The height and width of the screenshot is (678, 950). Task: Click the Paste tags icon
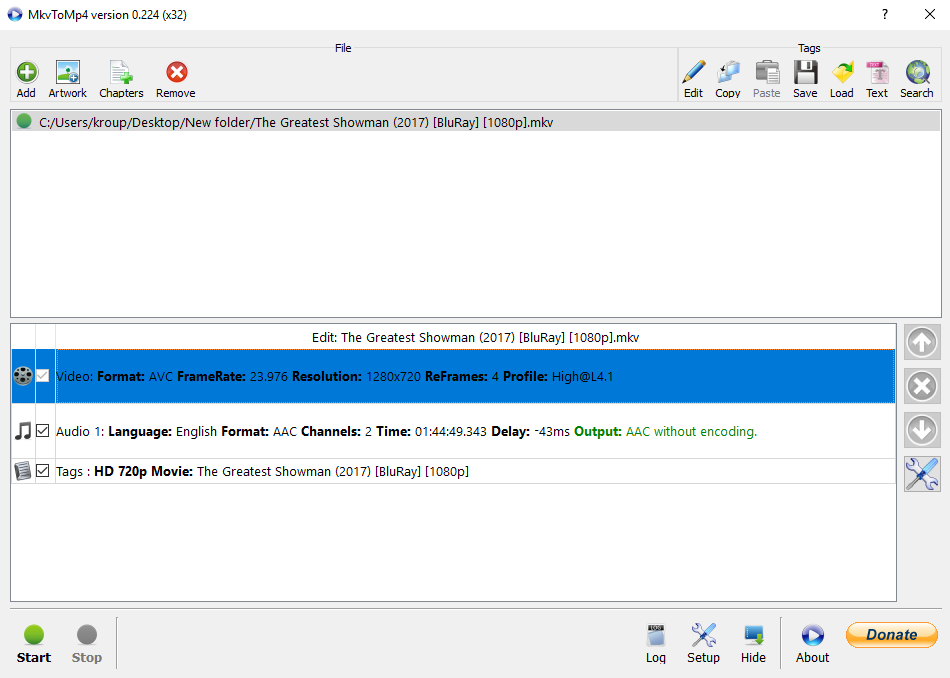766,79
